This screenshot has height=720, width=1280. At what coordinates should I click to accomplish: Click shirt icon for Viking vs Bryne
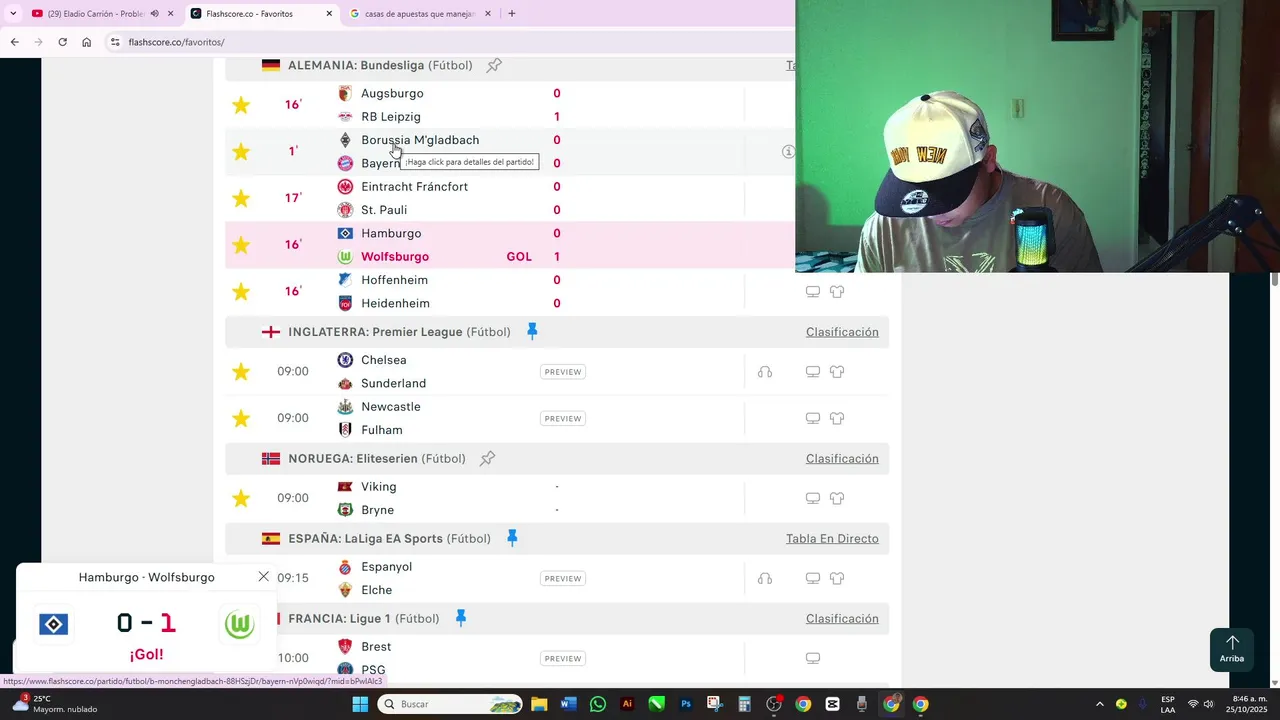[837, 499]
